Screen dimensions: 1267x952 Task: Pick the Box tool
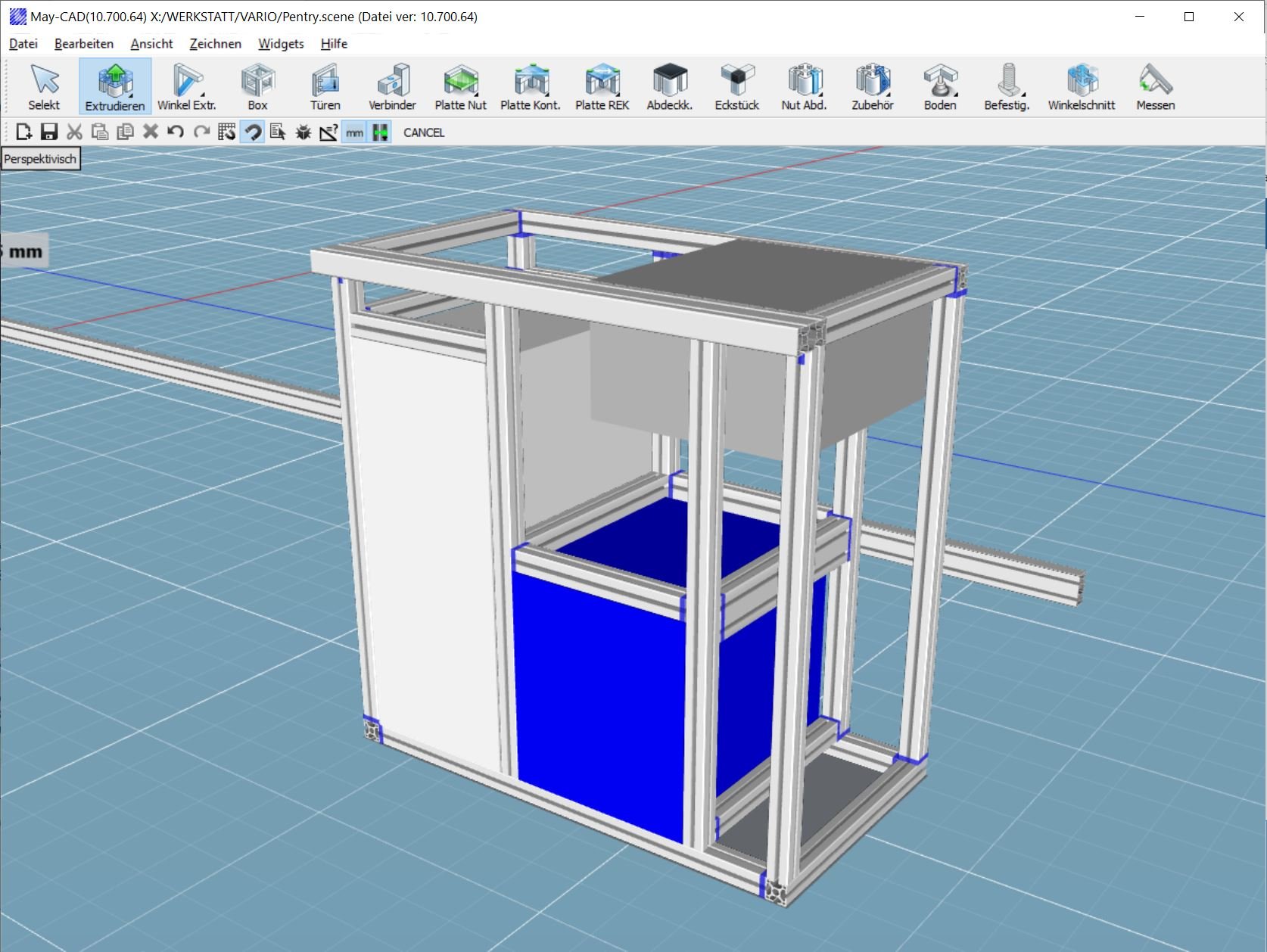(257, 87)
